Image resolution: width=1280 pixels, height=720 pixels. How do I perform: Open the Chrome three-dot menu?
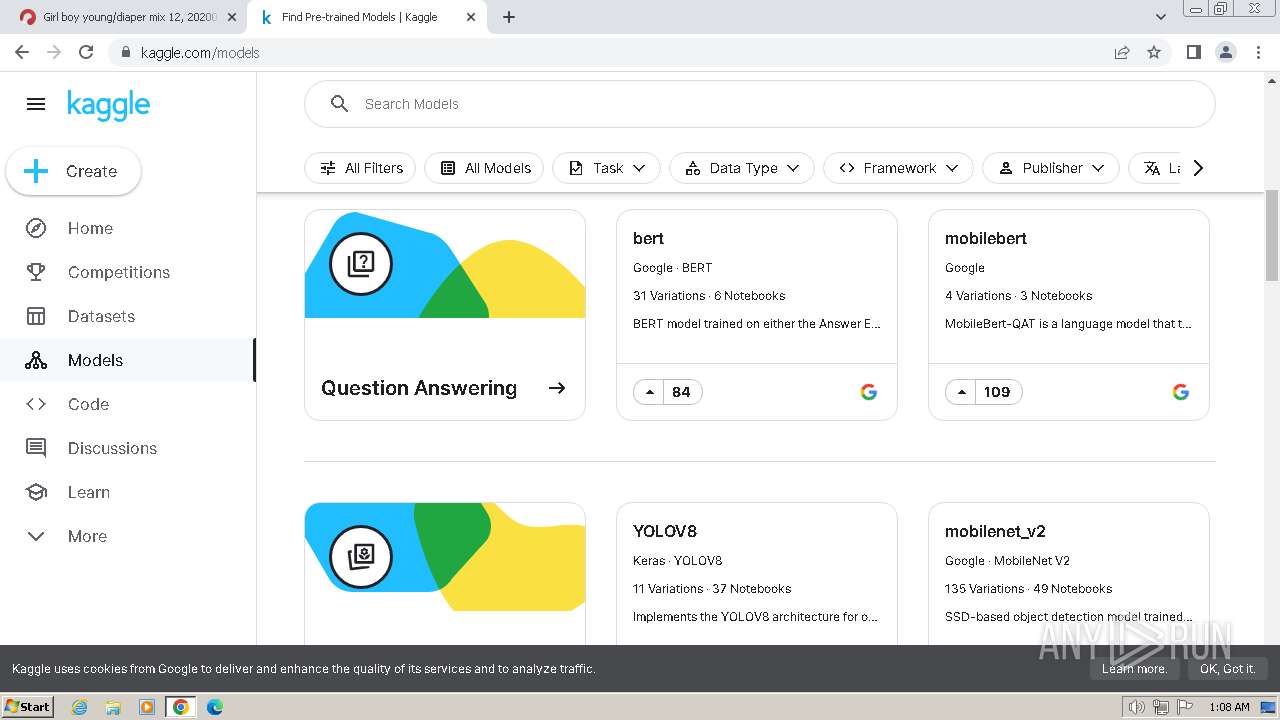pyautogui.click(x=1258, y=52)
